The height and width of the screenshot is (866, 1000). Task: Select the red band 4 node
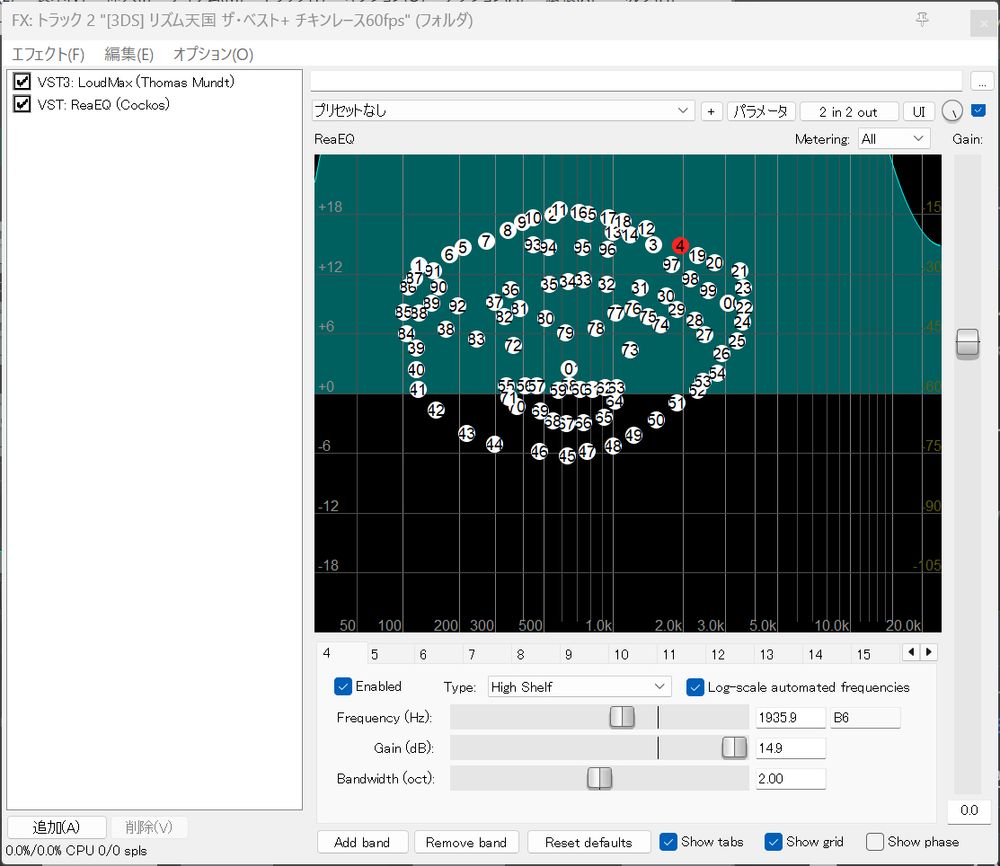coord(680,245)
